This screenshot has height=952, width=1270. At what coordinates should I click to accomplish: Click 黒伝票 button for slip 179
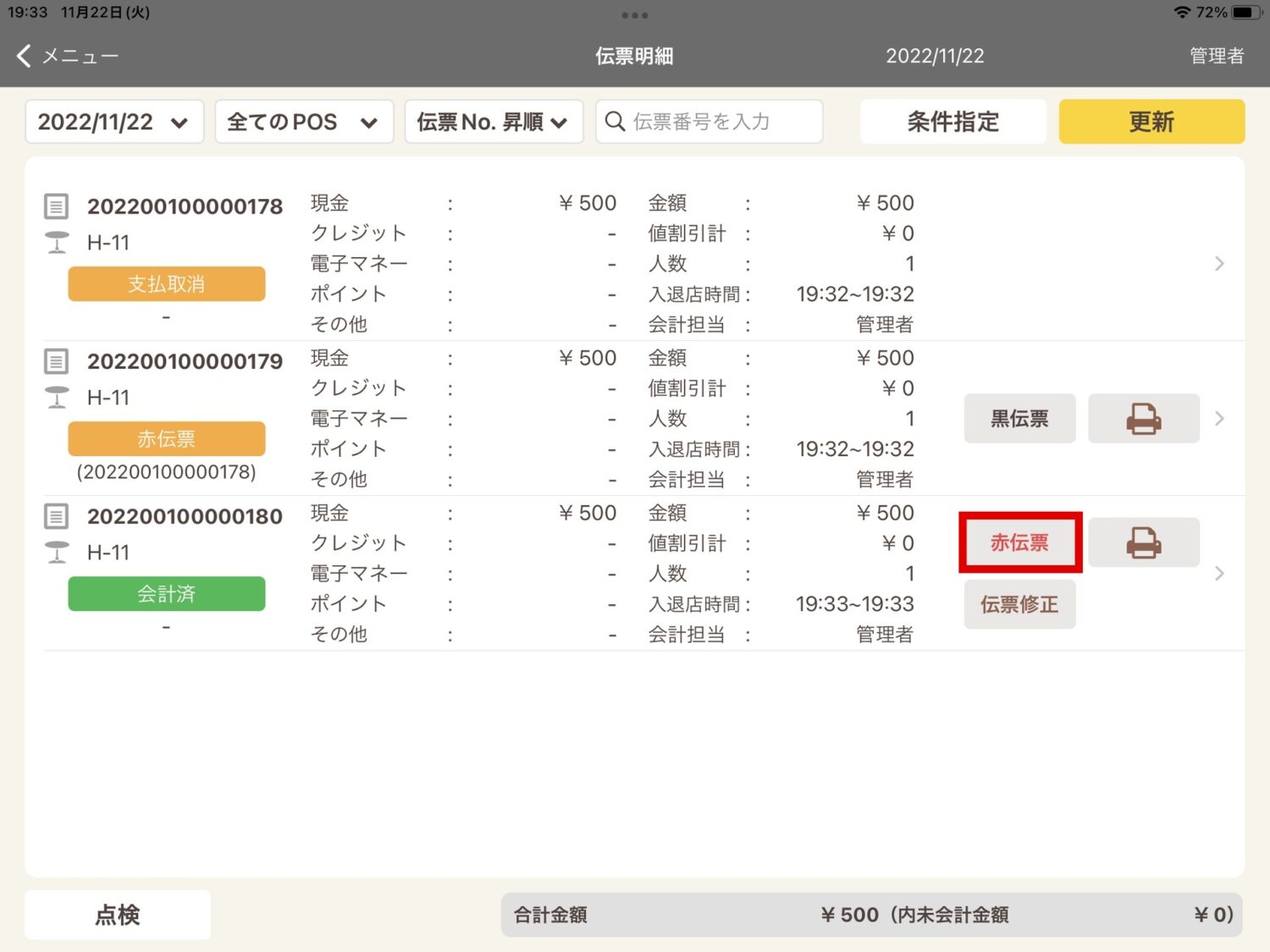coord(1020,418)
